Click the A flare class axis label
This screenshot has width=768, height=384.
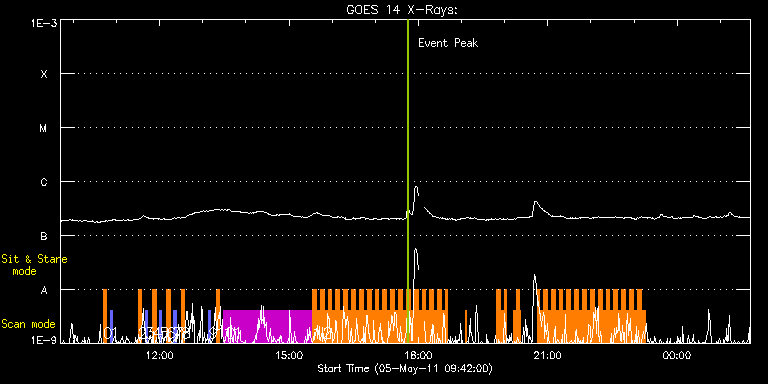(44, 290)
